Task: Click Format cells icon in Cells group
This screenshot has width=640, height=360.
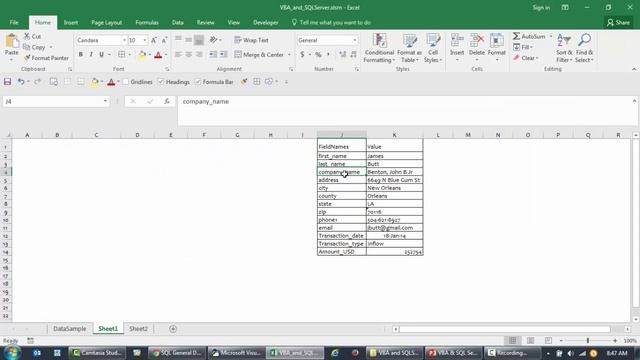Action: click(497, 41)
